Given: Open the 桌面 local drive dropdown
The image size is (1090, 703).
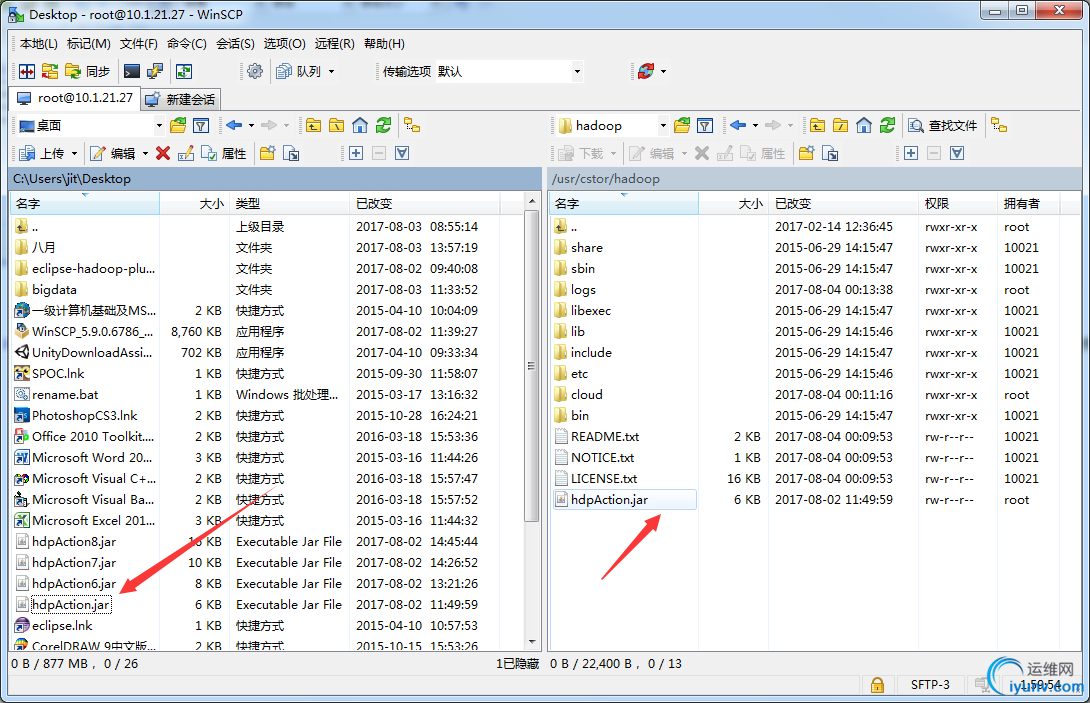Looking at the screenshot, I should click(159, 126).
